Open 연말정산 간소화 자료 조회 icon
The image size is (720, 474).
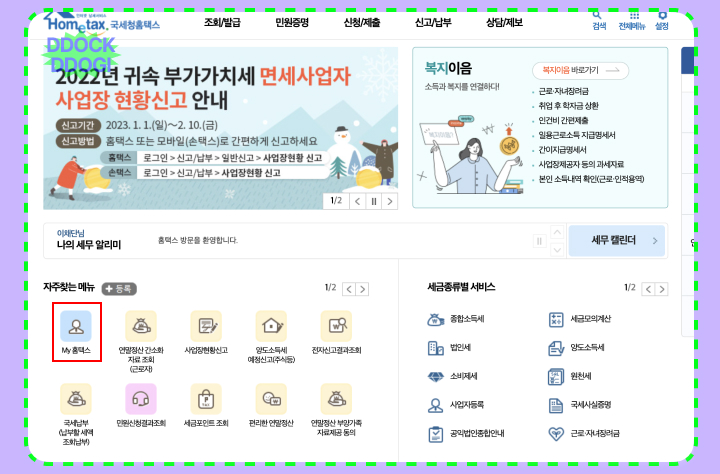pyautogui.click(x=141, y=326)
